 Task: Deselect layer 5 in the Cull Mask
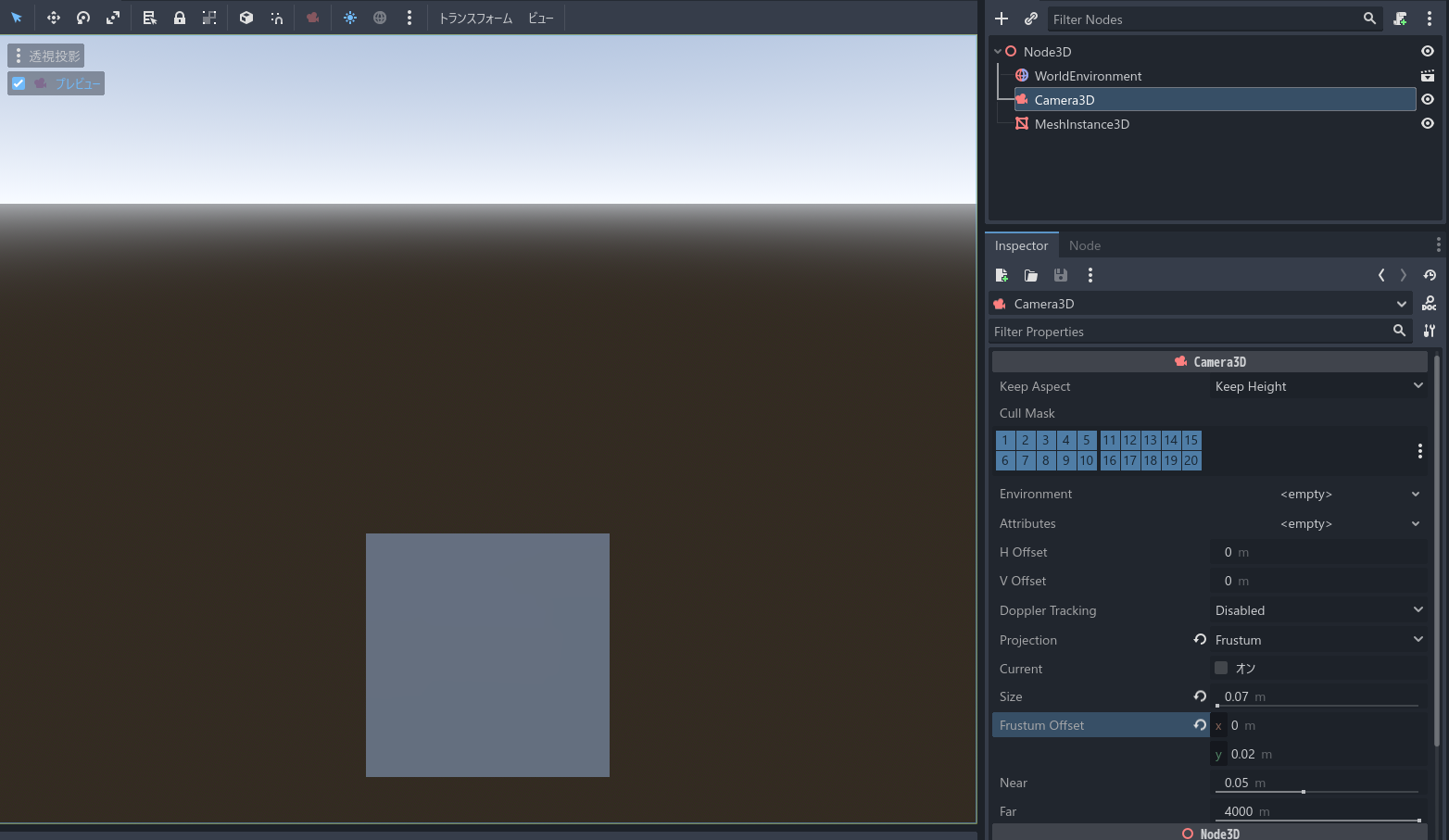tap(1086, 440)
